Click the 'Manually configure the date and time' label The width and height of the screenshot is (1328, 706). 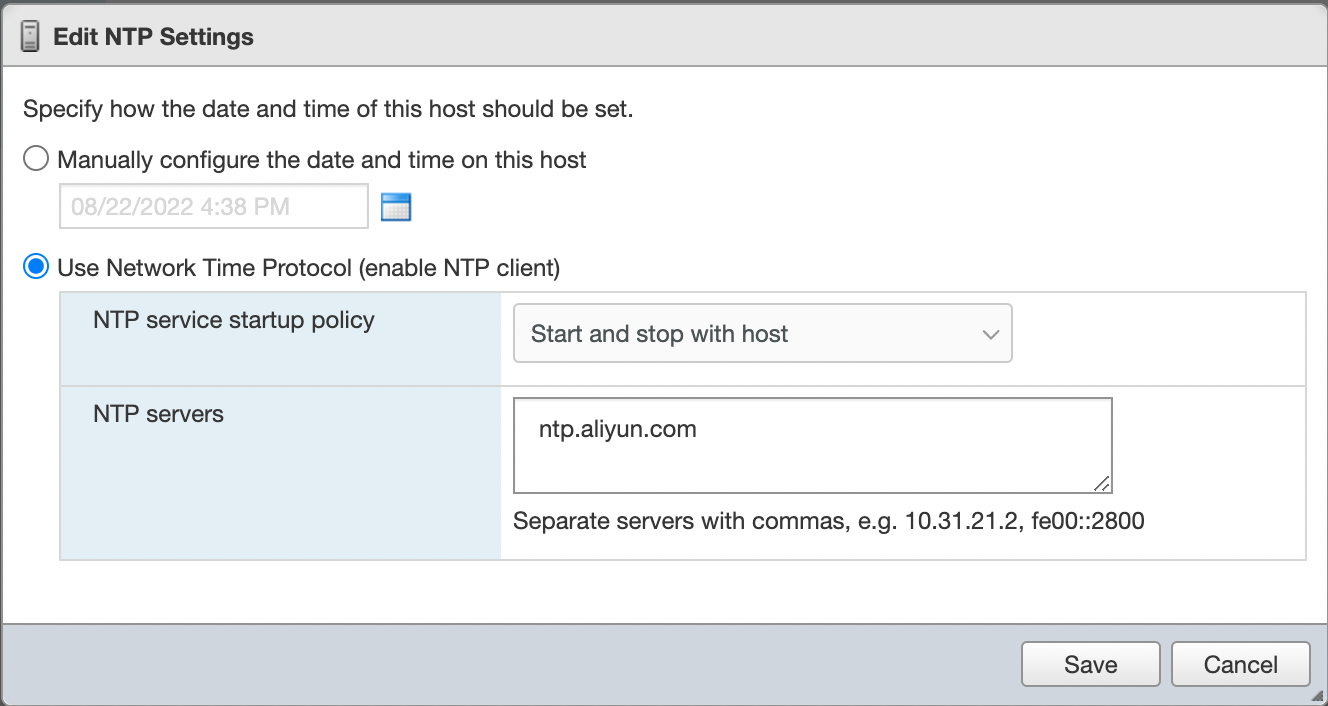[322, 159]
